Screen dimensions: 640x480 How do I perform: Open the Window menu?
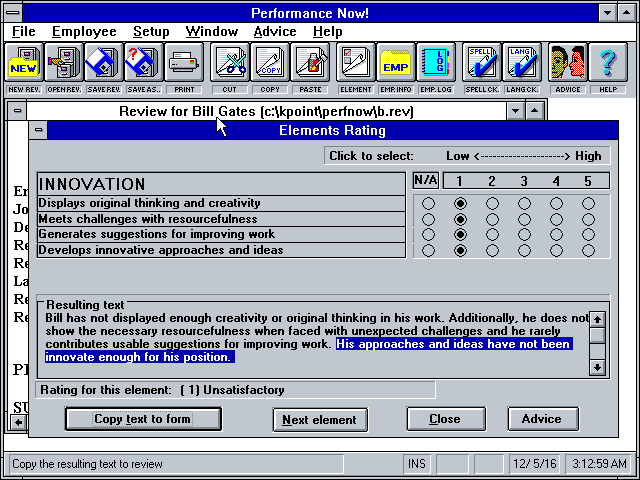pyautogui.click(x=211, y=31)
